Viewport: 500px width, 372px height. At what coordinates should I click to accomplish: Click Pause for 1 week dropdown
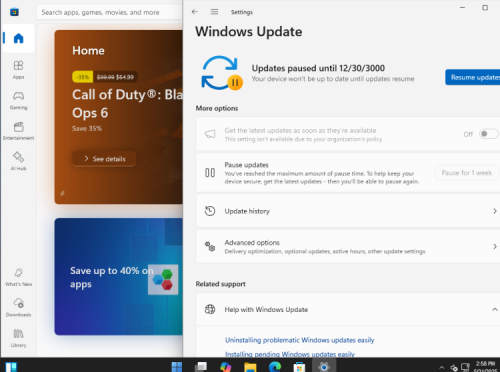pos(467,173)
